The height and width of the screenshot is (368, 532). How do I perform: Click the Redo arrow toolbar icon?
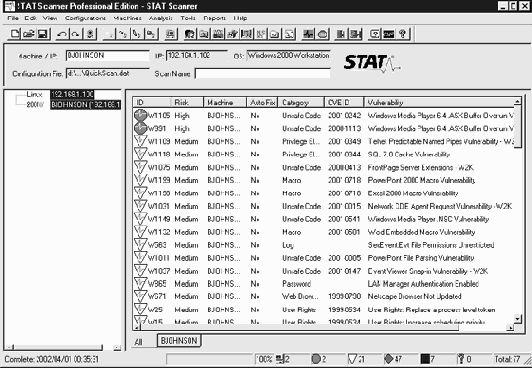(x=76, y=34)
